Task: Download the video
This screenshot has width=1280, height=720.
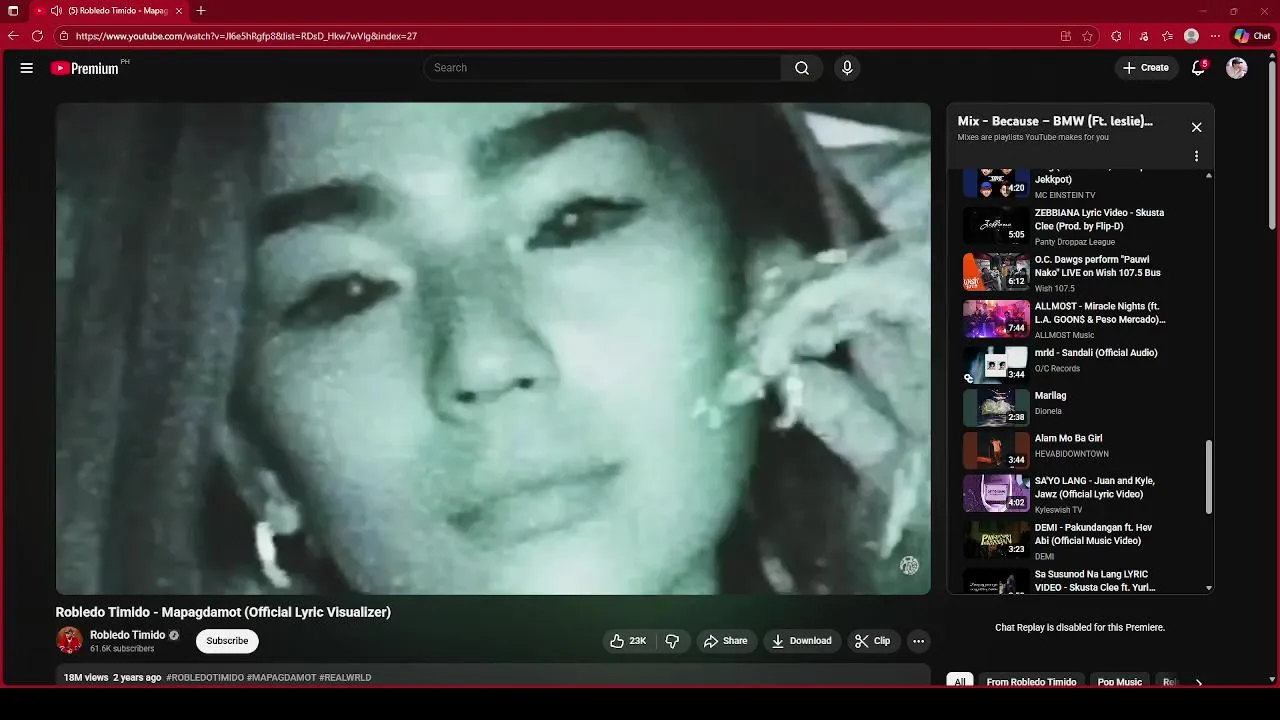Action: click(x=802, y=641)
